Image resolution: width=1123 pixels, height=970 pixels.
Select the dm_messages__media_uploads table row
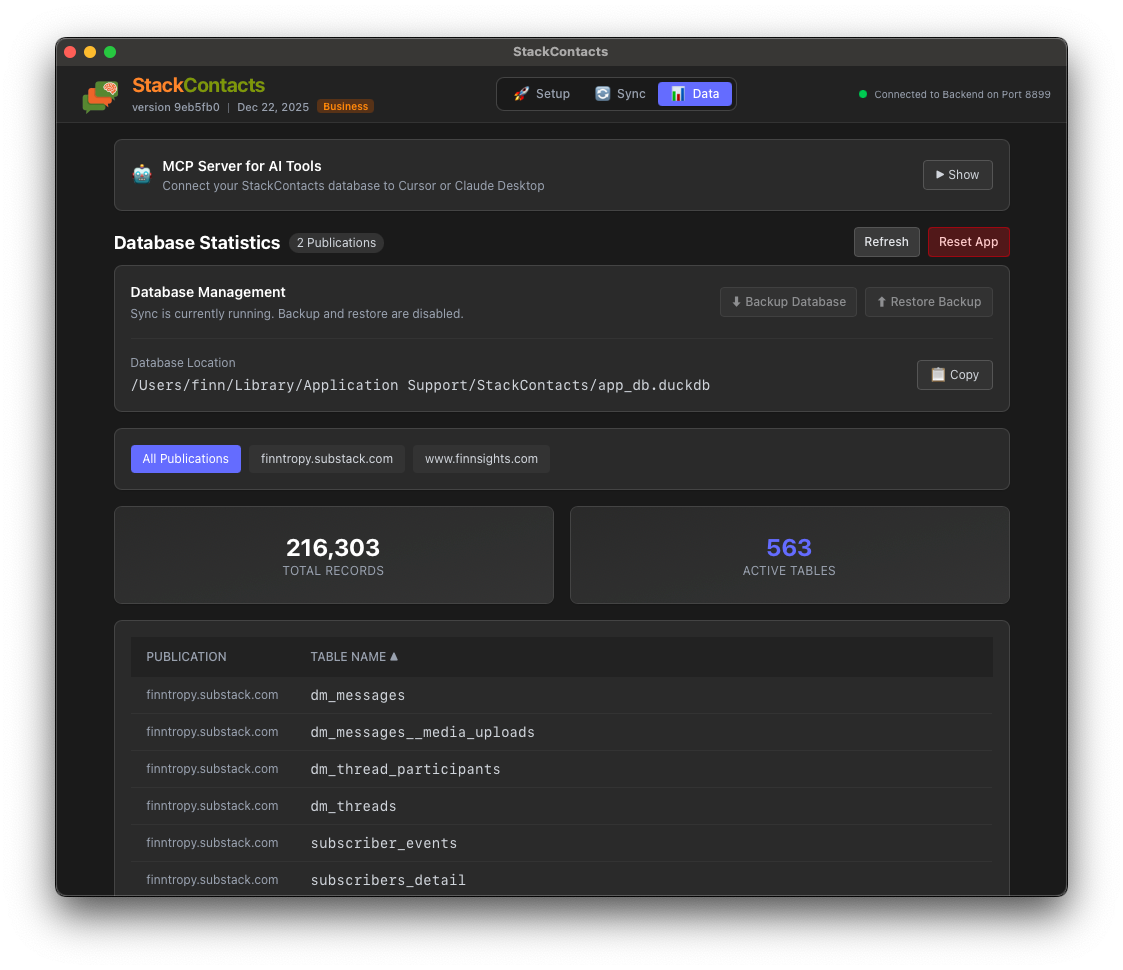(x=562, y=732)
